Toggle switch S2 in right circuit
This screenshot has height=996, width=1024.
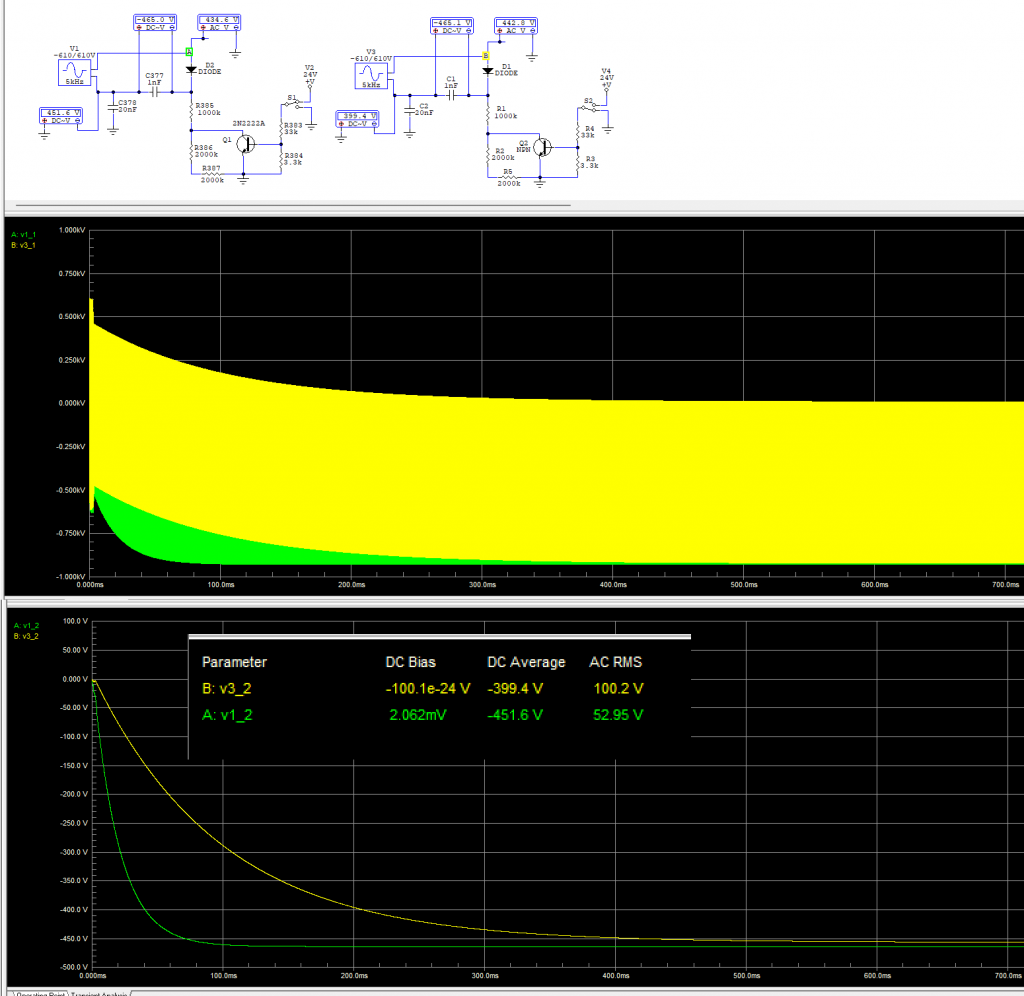(591, 106)
